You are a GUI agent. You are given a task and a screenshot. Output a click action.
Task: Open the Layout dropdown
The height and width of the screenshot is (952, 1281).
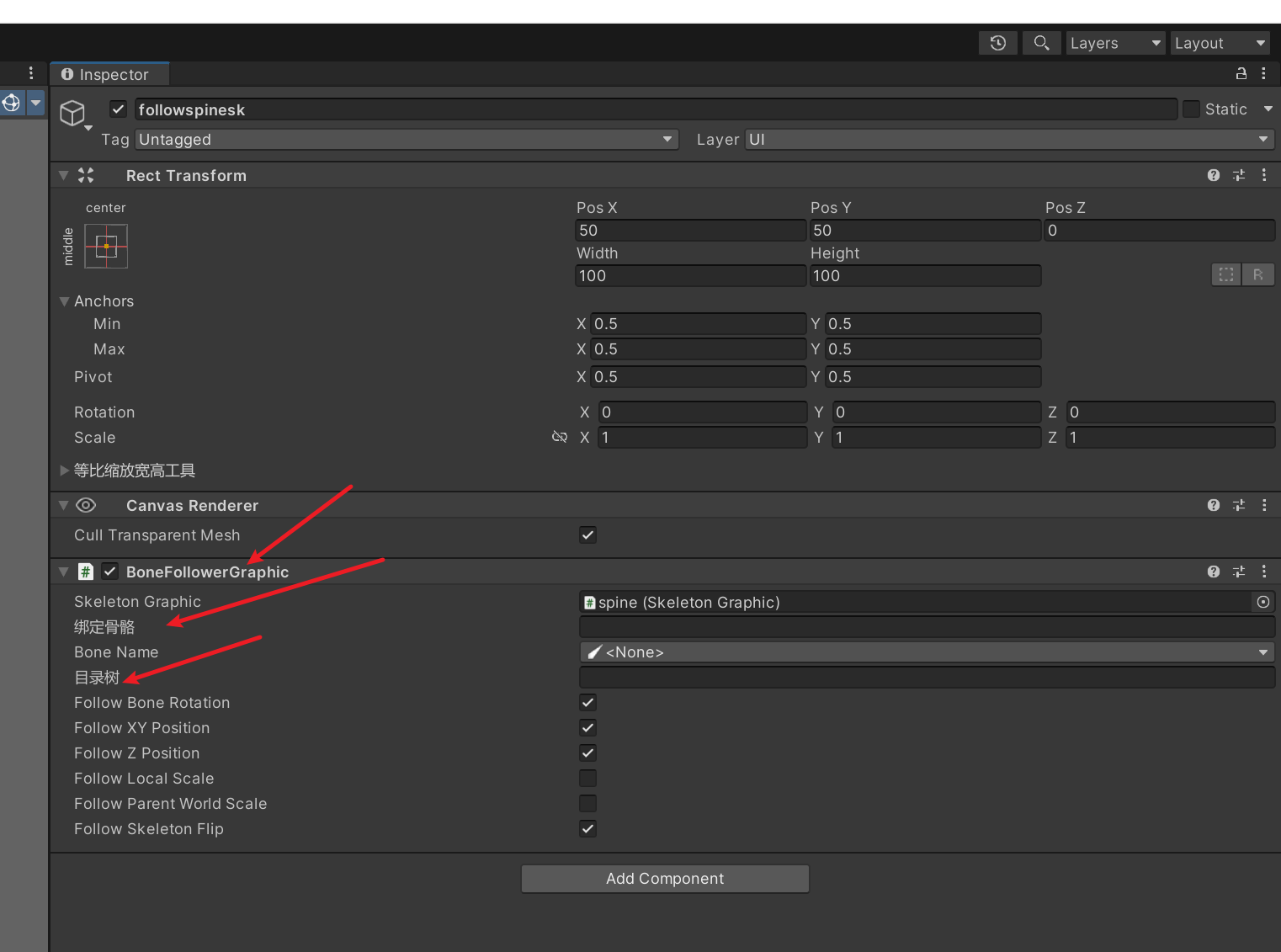point(1220,43)
